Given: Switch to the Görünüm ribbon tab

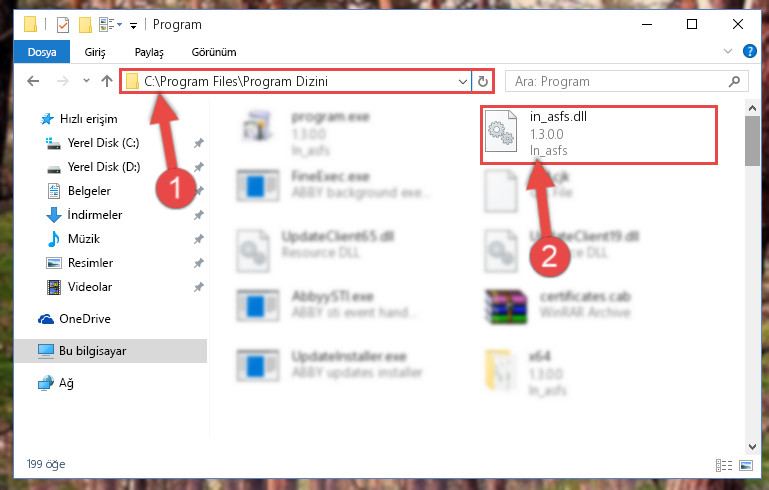Looking at the screenshot, I should pos(214,52).
